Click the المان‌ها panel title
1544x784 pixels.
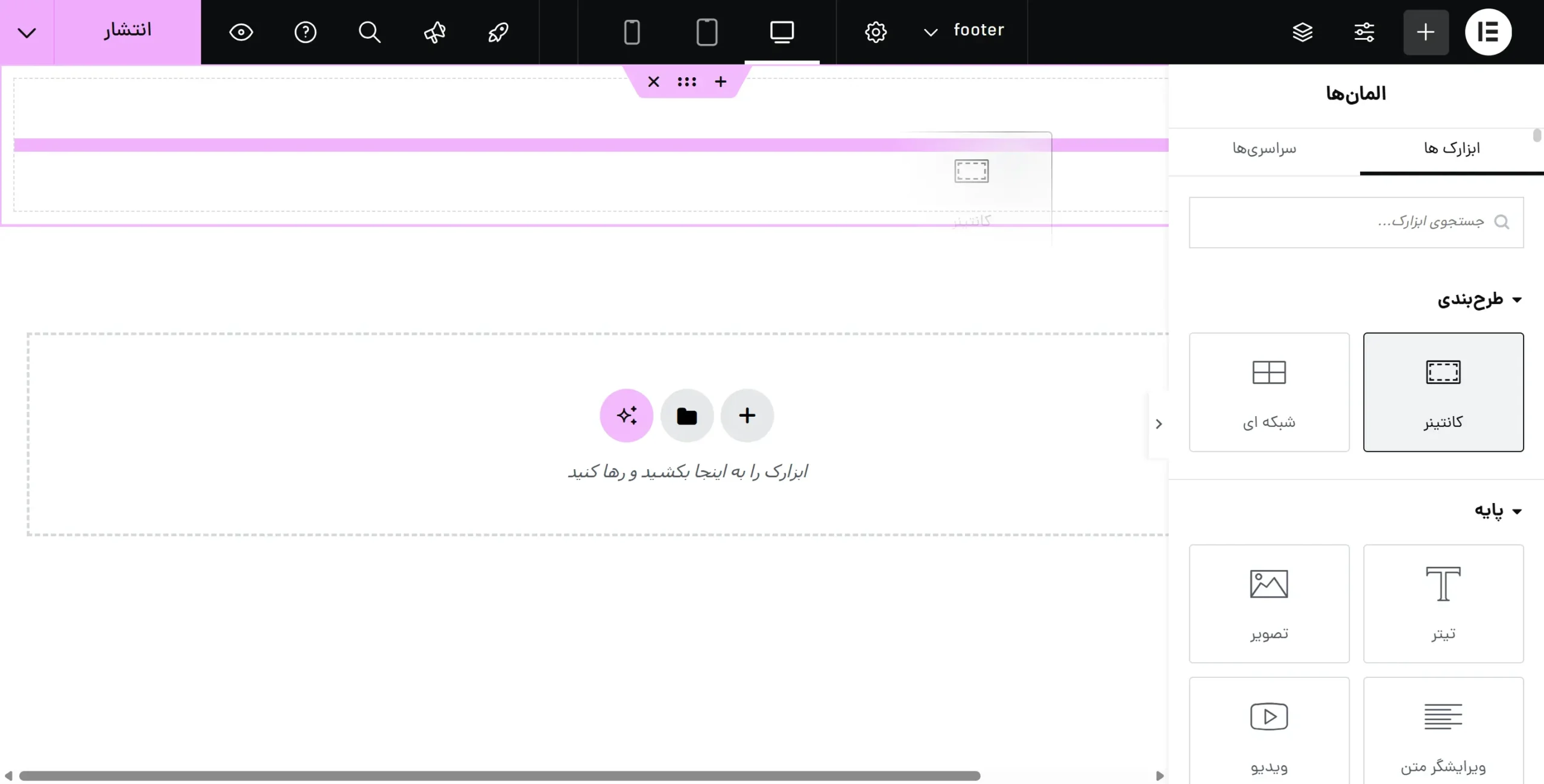[1356, 94]
